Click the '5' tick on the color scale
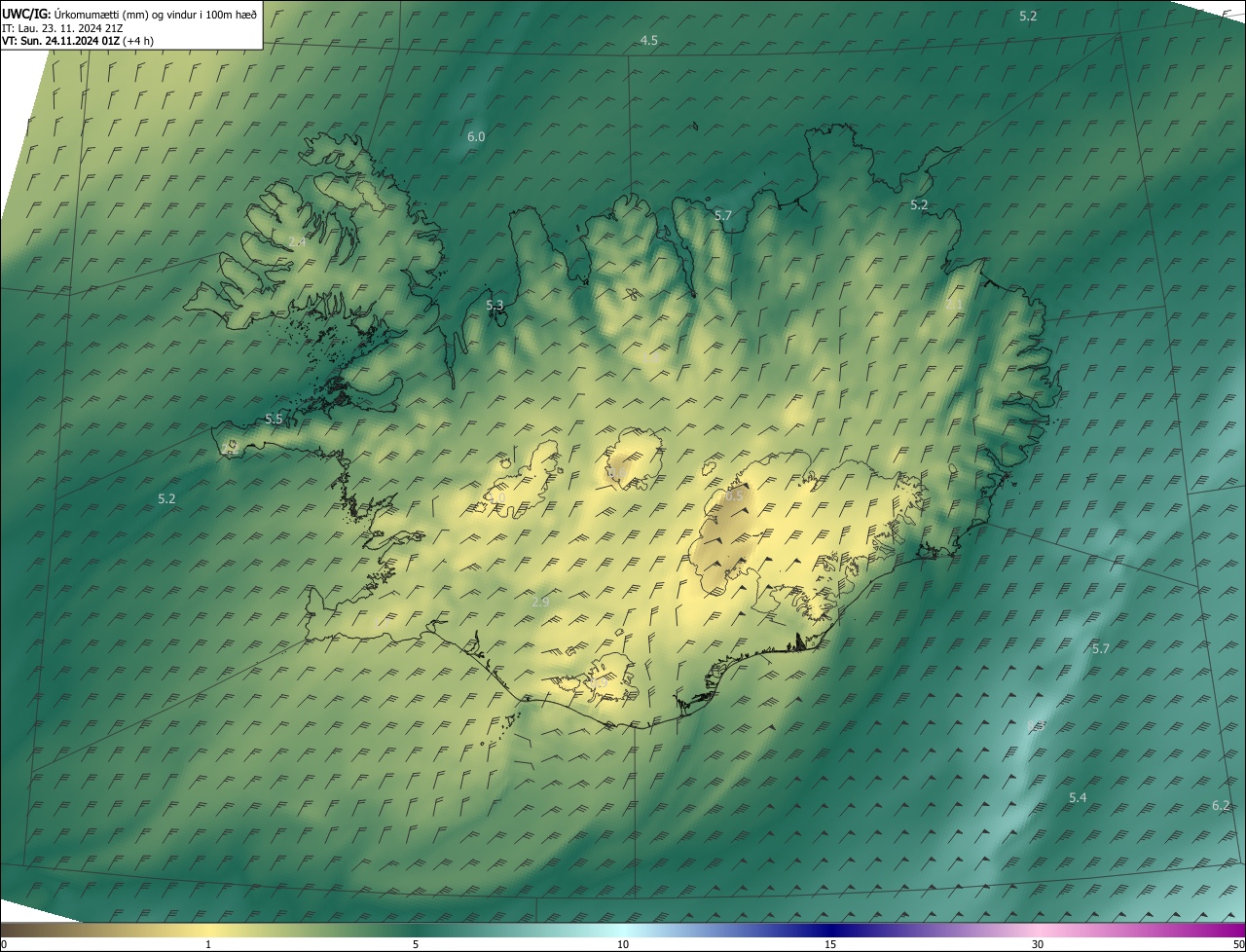The image size is (1246, 952). (416, 944)
